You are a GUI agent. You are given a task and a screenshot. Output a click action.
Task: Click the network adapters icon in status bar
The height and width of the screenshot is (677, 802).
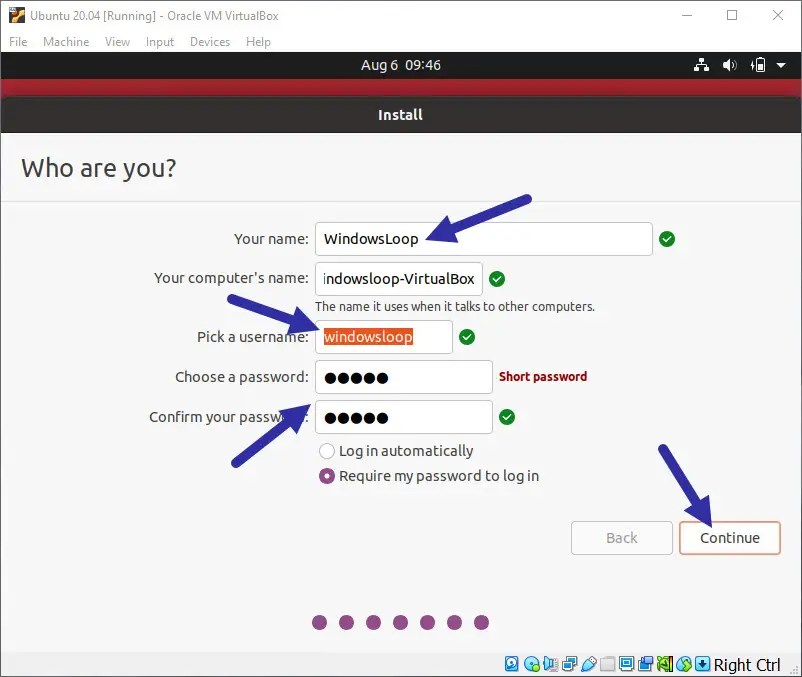point(569,663)
